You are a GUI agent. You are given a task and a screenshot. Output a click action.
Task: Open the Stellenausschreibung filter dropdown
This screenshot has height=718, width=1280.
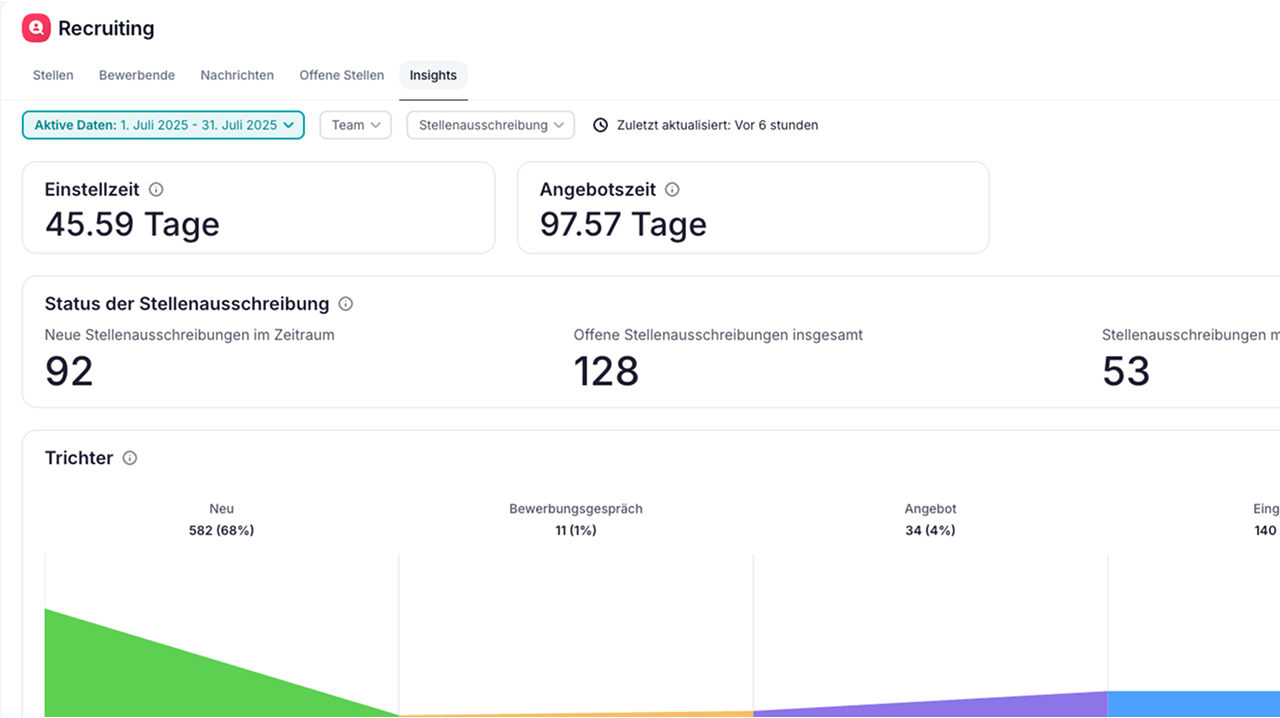(x=490, y=125)
